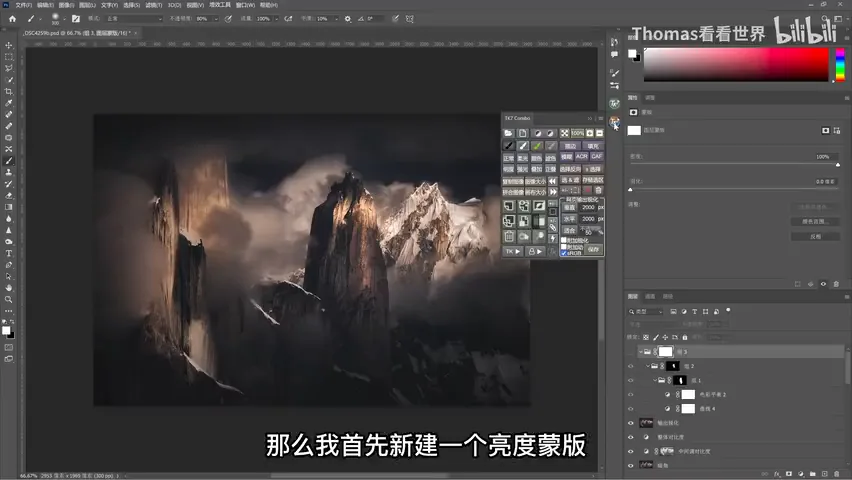
Task: Open the 窗口(W) menu
Action: pos(245,5)
